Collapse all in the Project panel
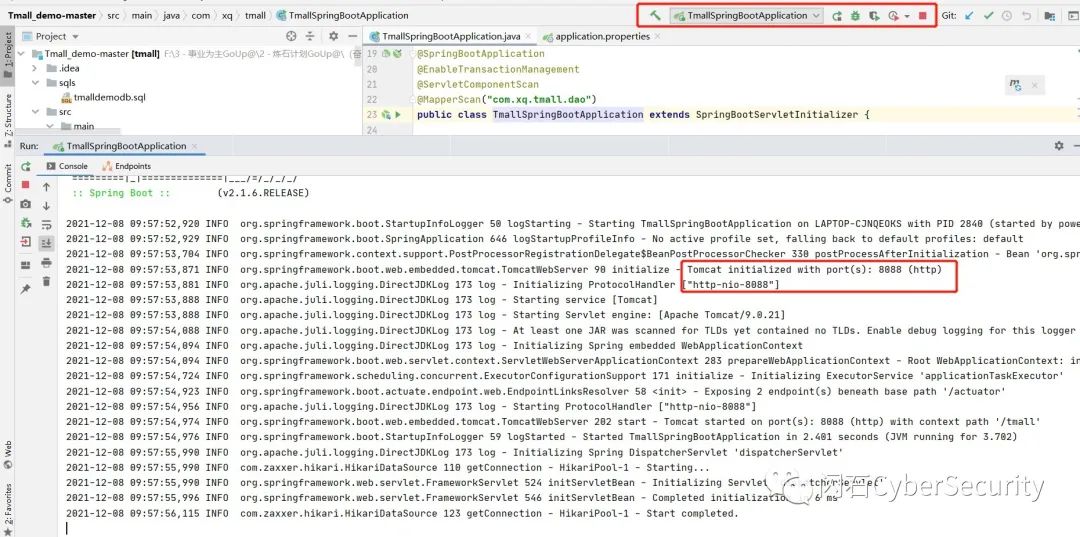 click(x=310, y=36)
